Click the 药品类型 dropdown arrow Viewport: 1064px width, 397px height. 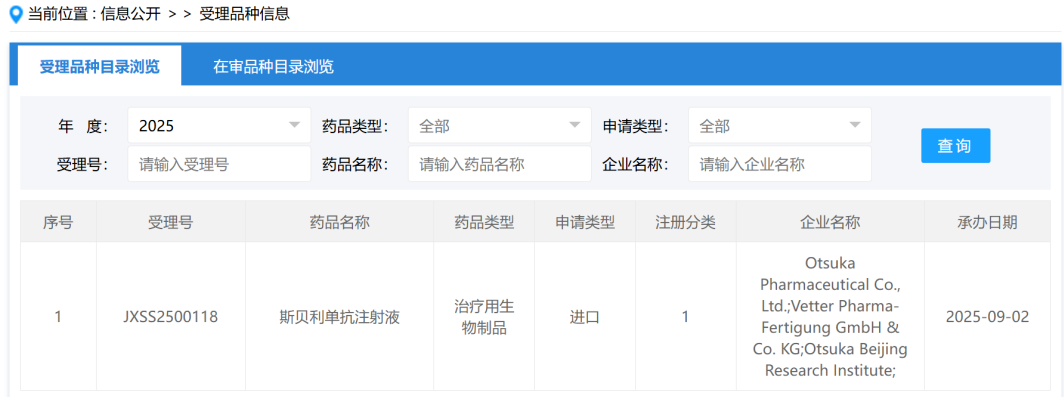(x=575, y=126)
